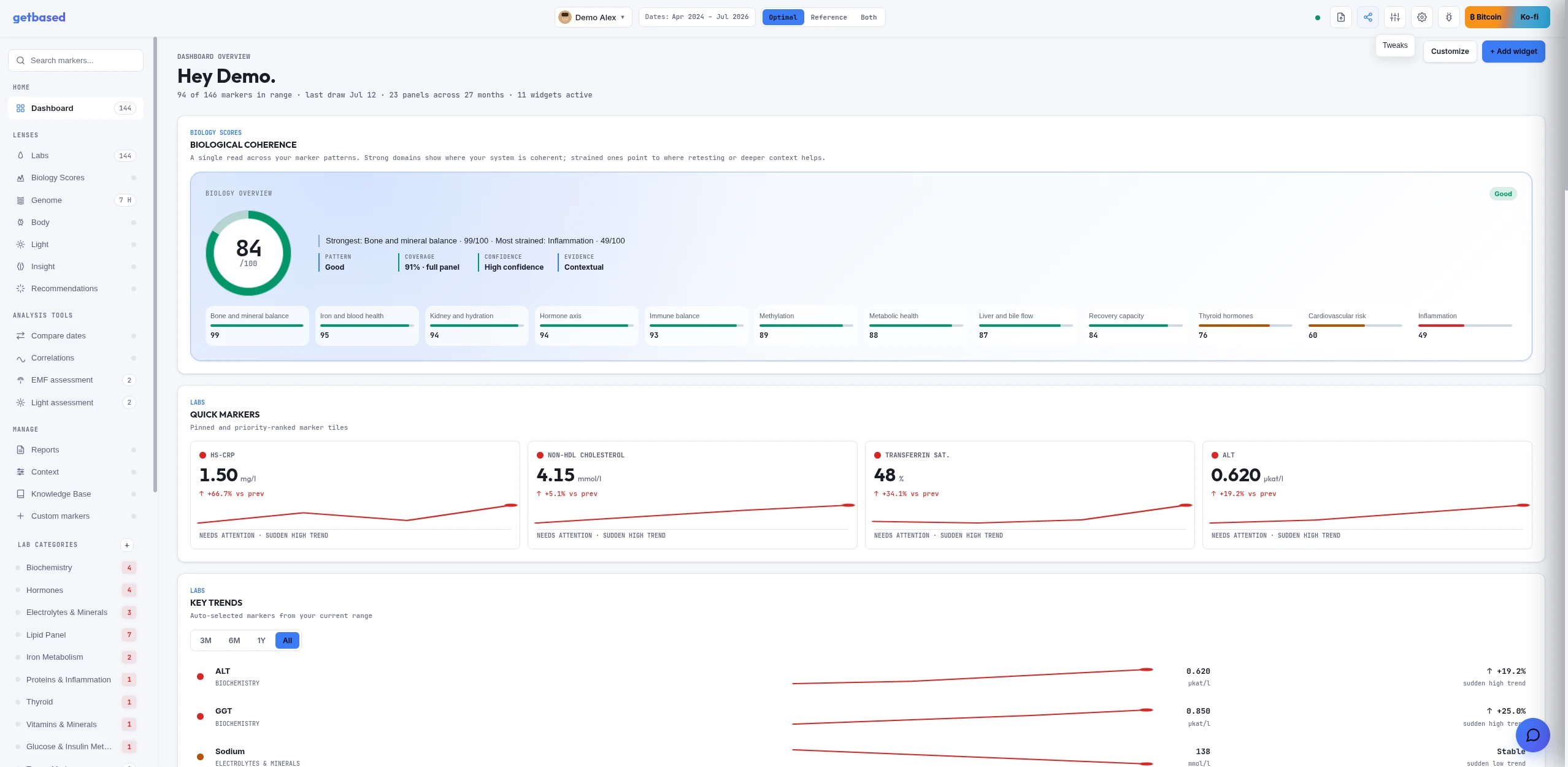Image resolution: width=1568 pixels, height=767 pixels.
Task: Click the Compare dates arrows icon
Action: pos(20,336)
